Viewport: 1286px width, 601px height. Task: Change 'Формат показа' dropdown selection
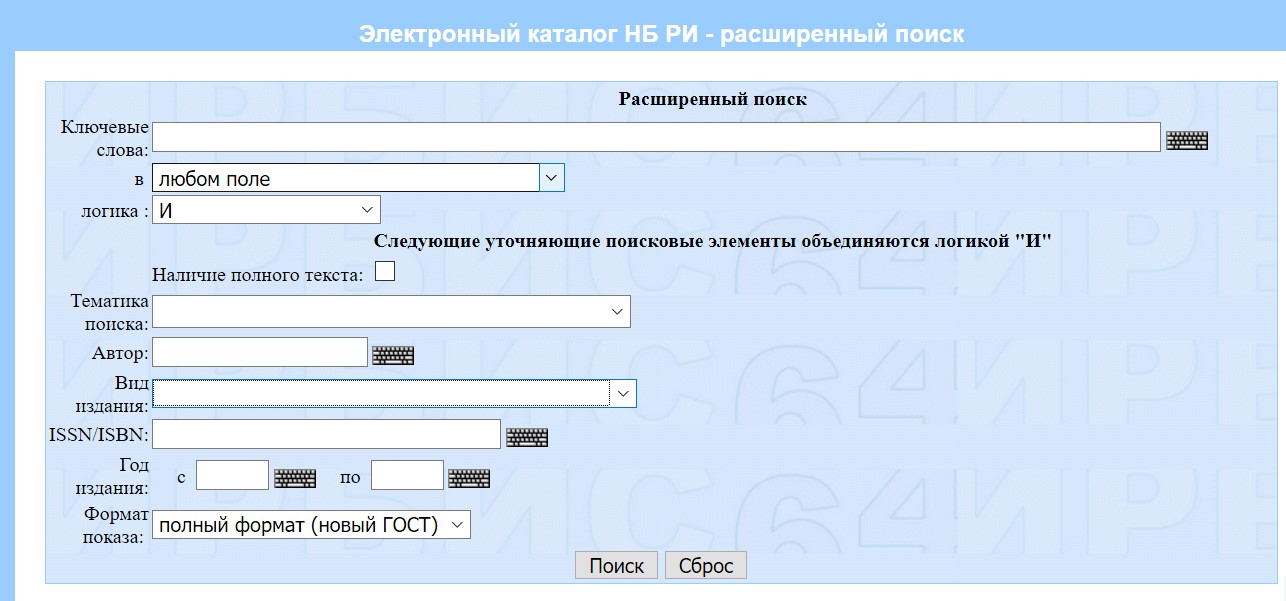[x=311, y=525]
